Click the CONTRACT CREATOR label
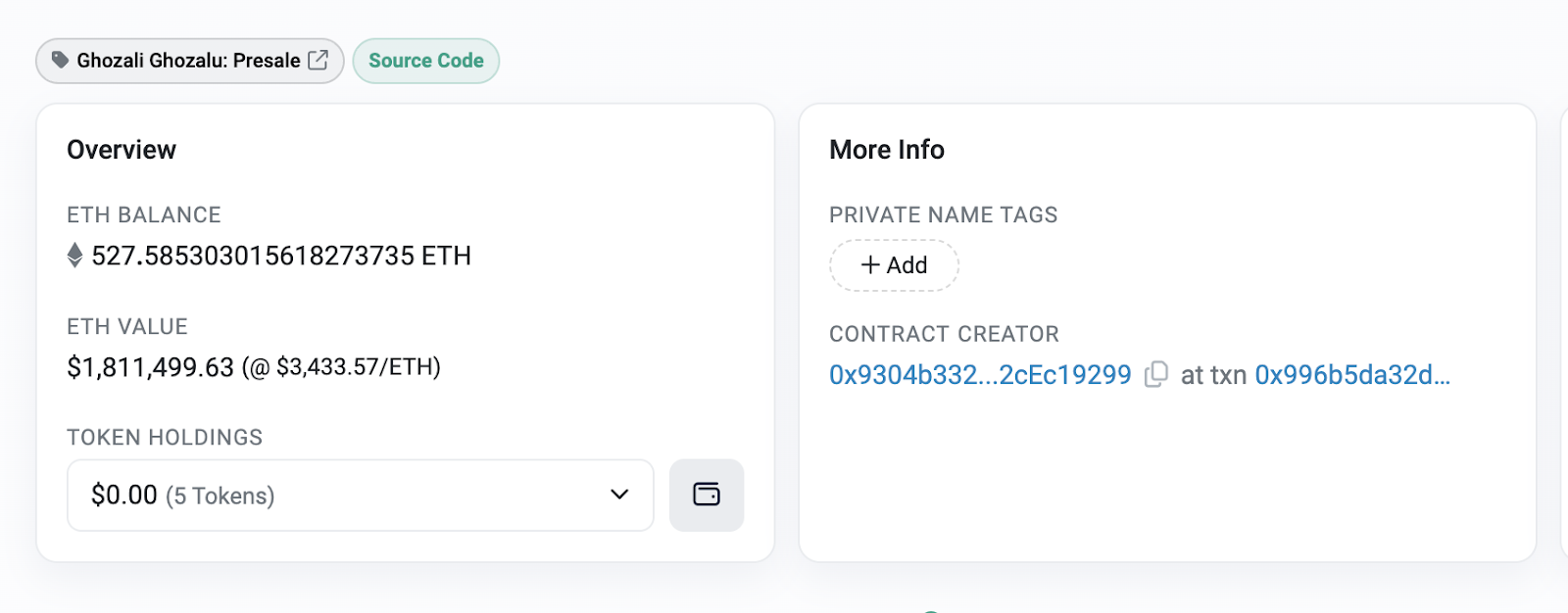The height and width of the screenshot is (613, 1568). (944, 334)
